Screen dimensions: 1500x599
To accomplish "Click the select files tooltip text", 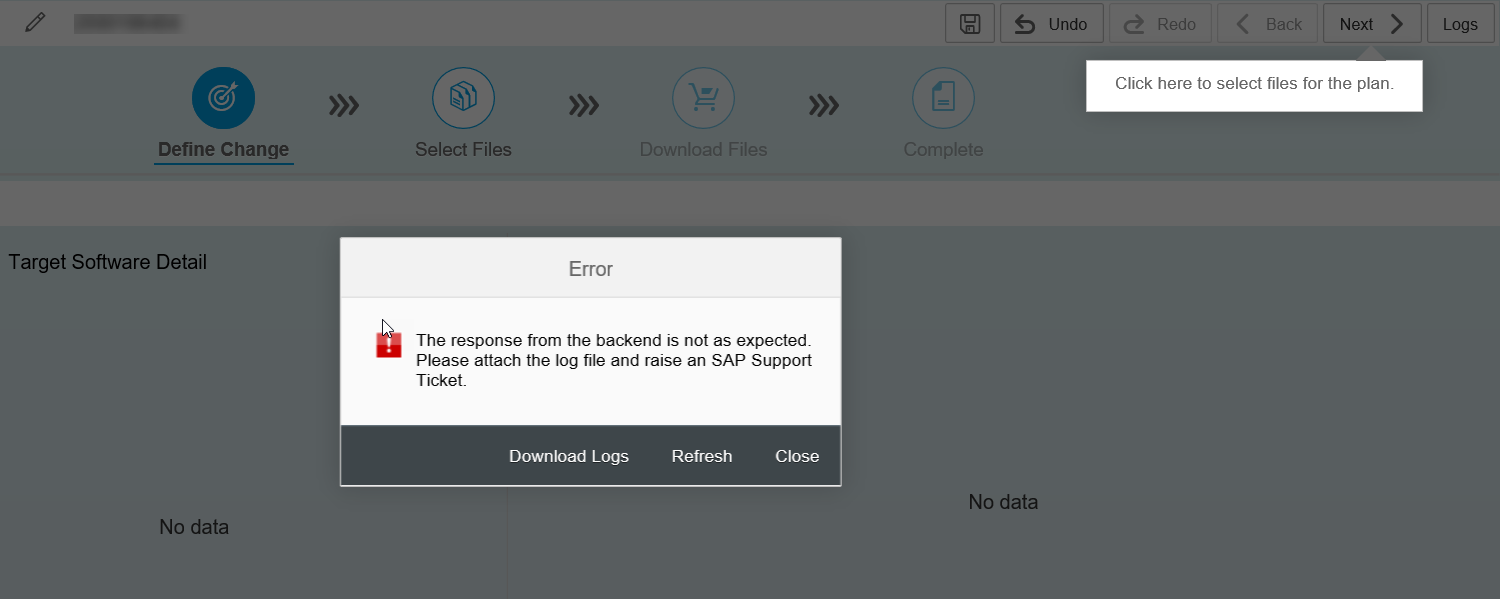I will tap(1254, 83).
